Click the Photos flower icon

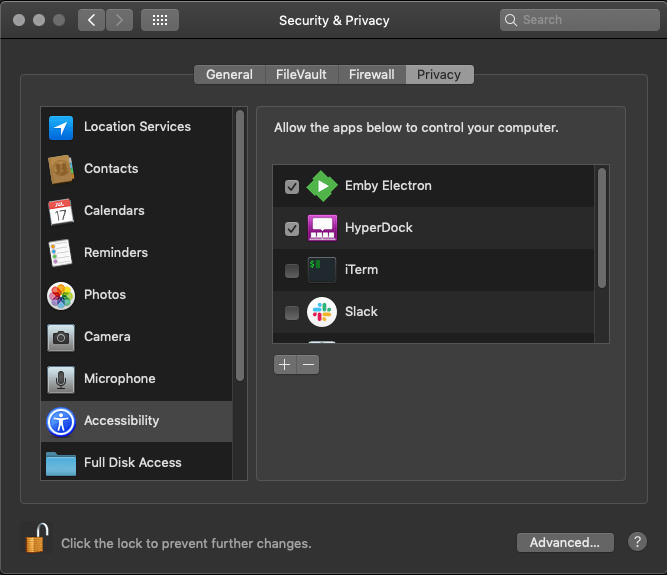coord(61,296)
